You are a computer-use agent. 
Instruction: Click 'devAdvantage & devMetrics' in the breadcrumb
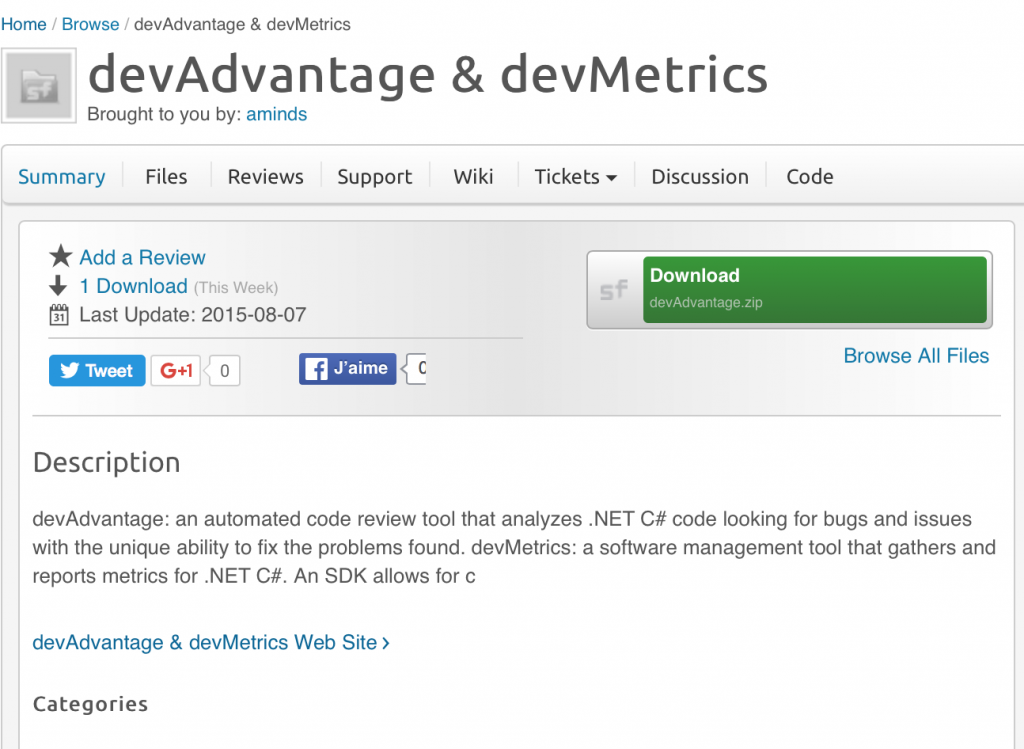[242, 24]
